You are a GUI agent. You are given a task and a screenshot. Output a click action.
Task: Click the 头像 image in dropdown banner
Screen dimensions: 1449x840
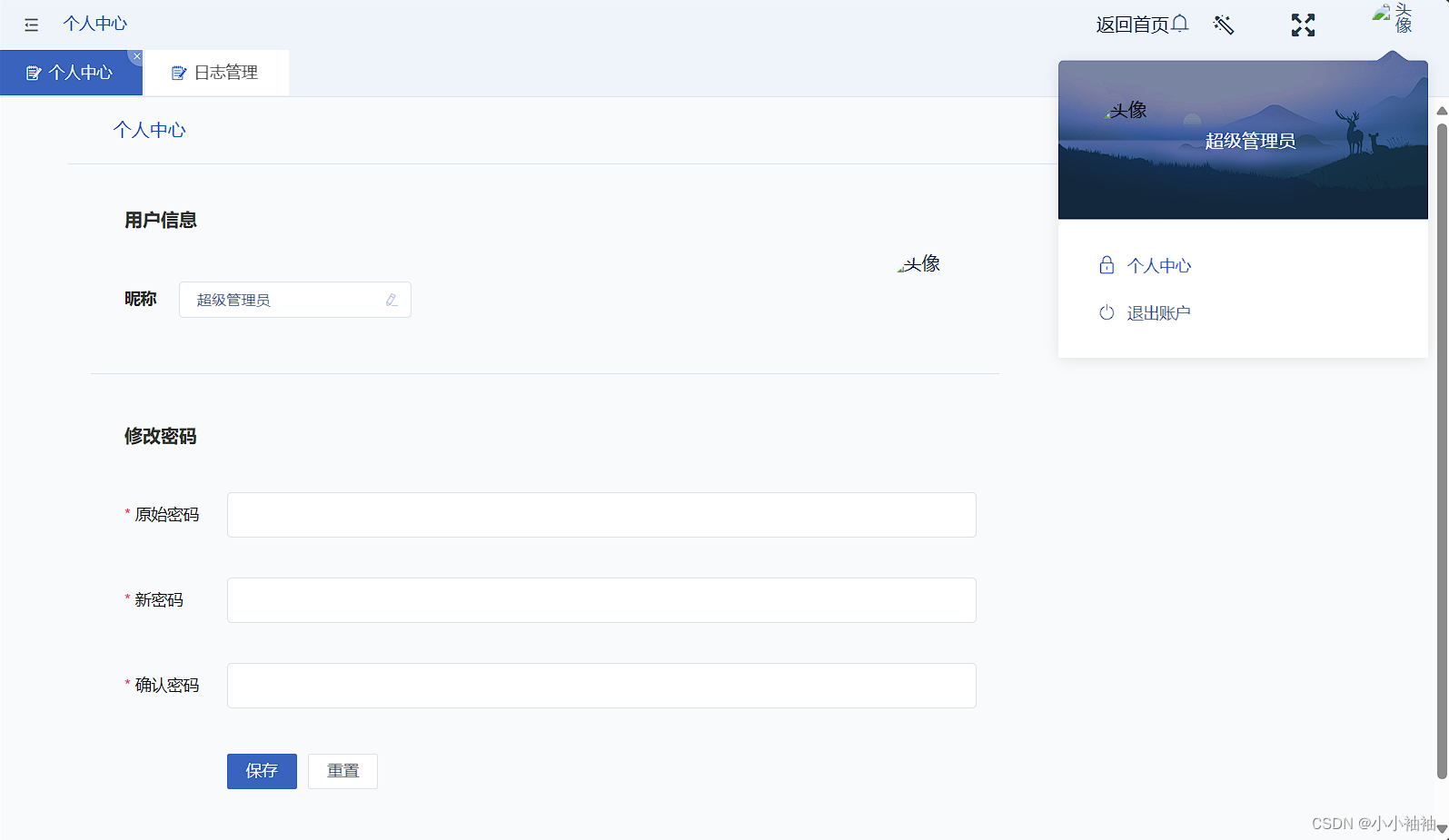[1126, 111]
